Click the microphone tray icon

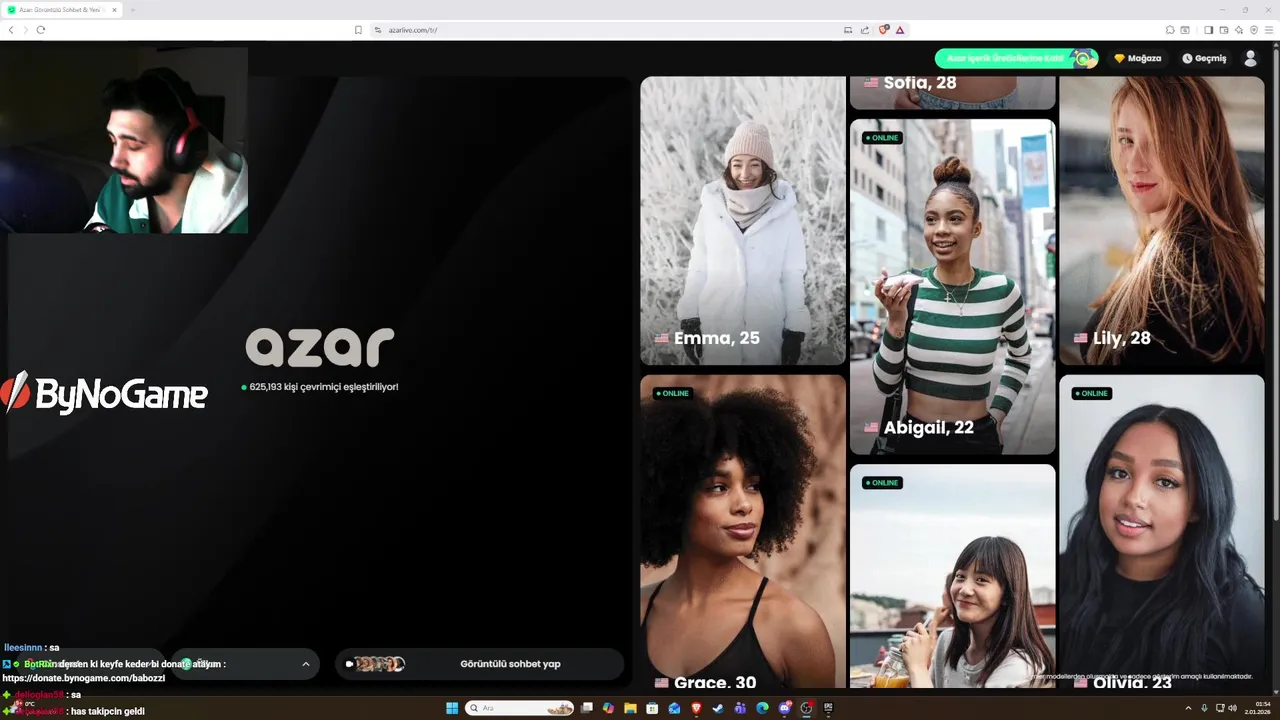coord(1204,708)
